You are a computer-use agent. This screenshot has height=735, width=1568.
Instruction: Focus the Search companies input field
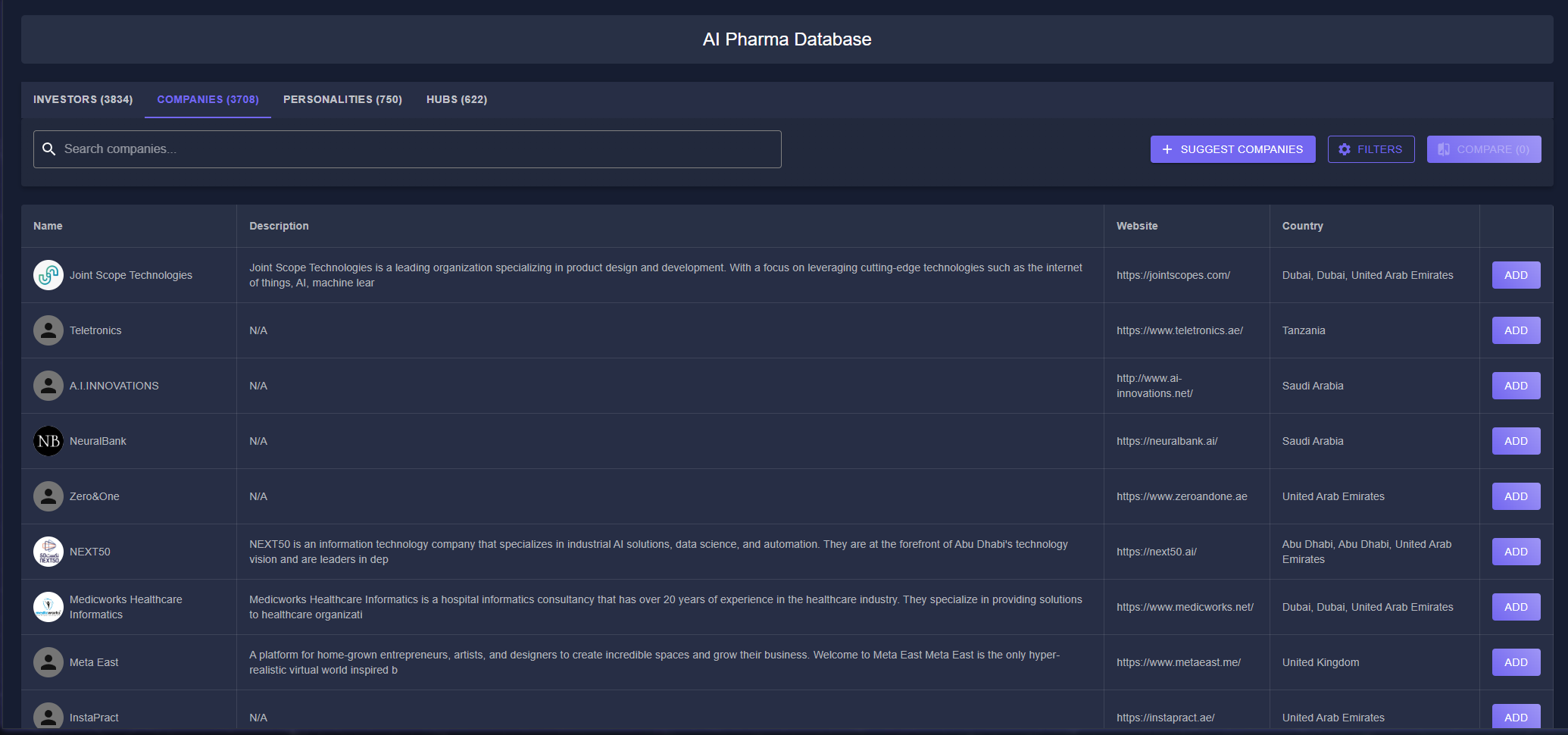(417, 149)
